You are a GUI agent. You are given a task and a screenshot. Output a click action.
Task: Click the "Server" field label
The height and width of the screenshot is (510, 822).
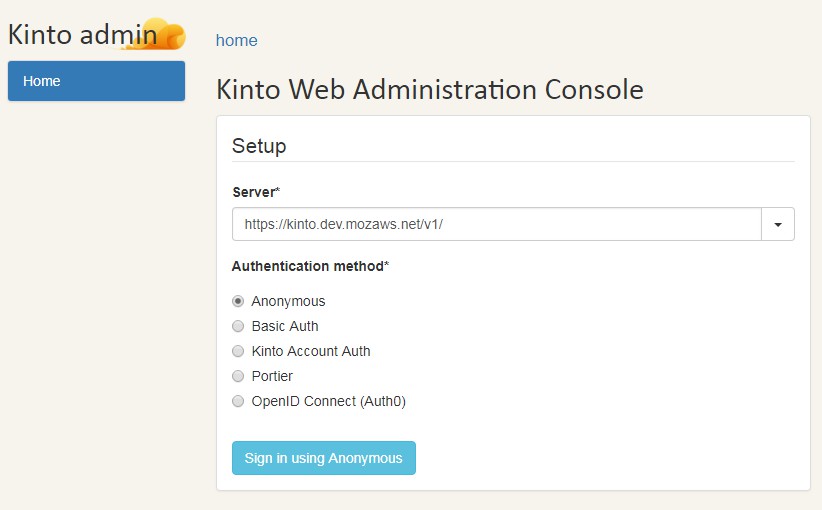253,191
